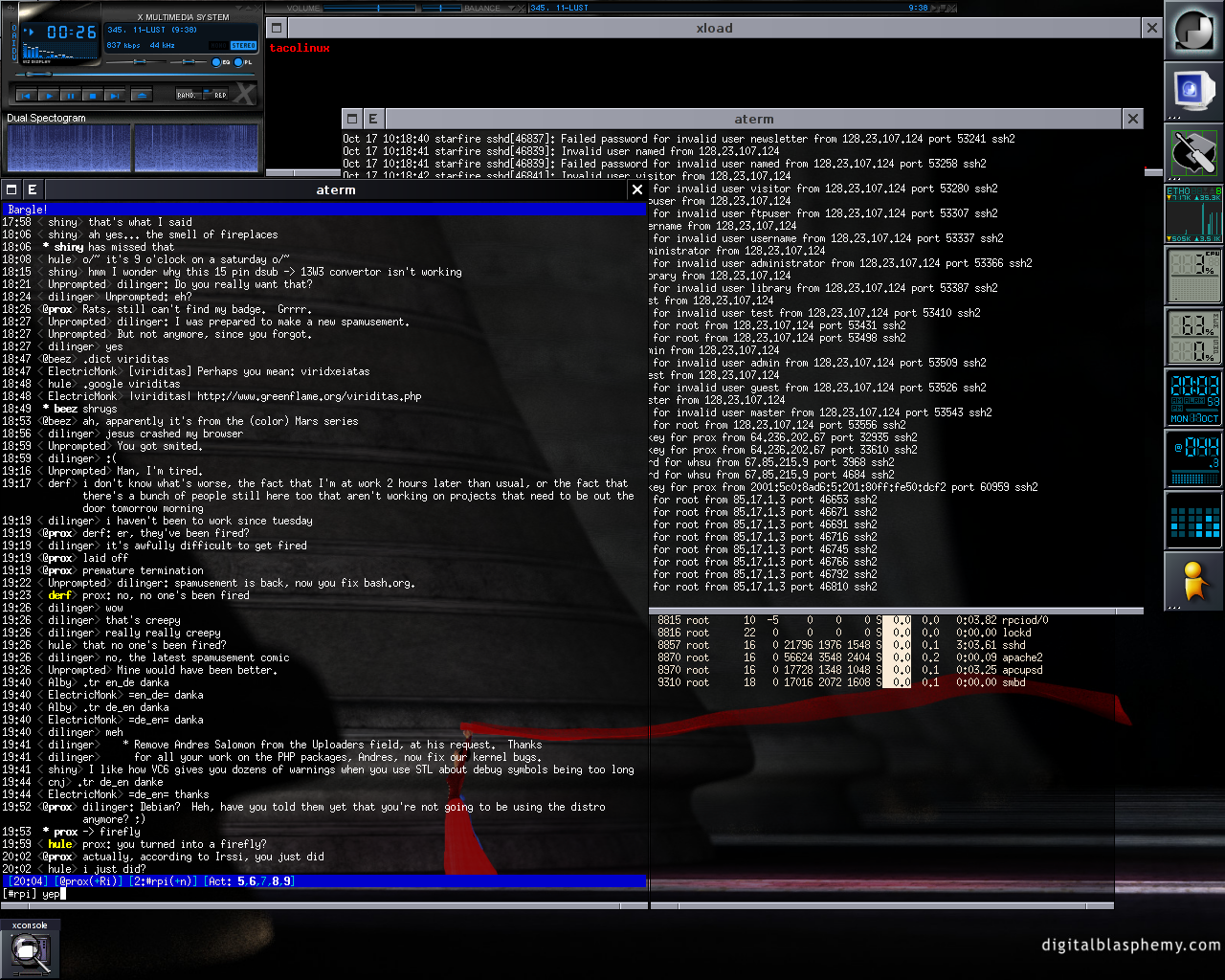
Task: Toggle RAND shuffle mode in XMMS
Action: (x=187, y=95)
